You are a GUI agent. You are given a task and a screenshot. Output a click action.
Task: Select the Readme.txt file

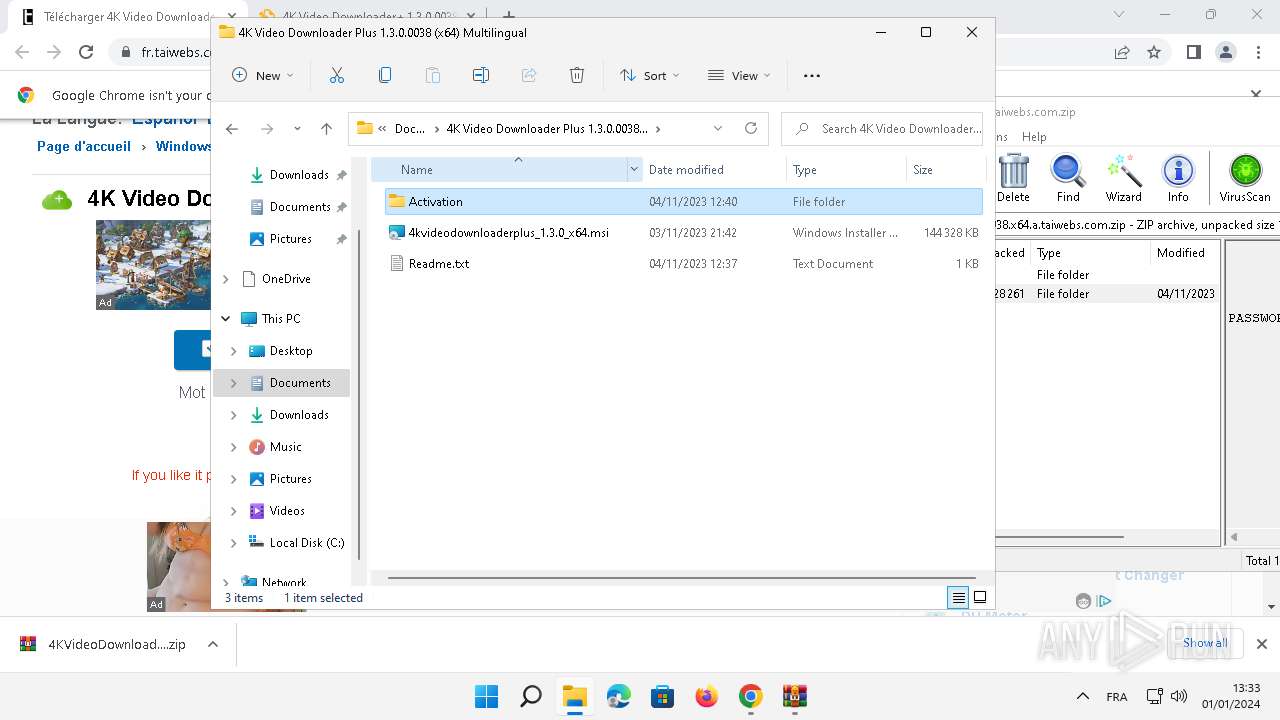[684, 264]
